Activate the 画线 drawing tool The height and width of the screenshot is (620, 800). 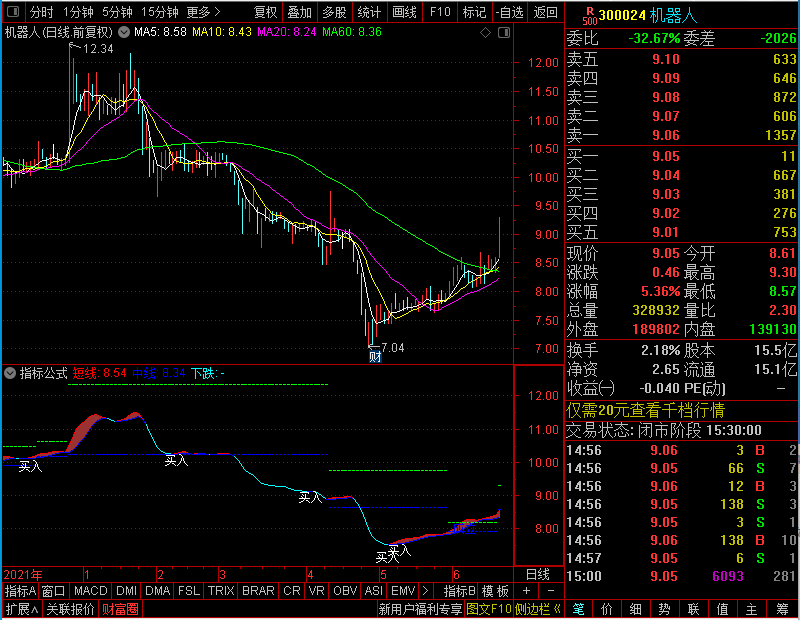404,12
